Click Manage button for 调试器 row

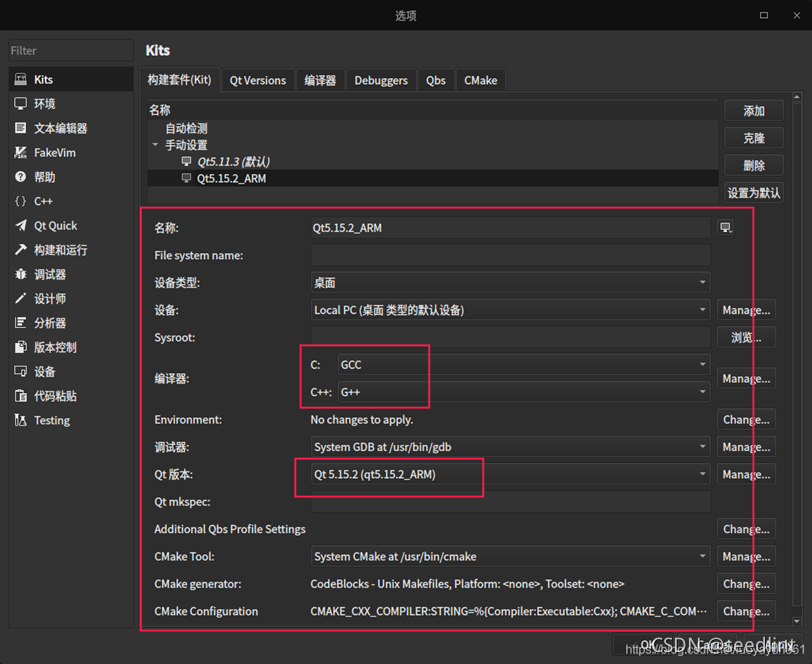[746, 446]
